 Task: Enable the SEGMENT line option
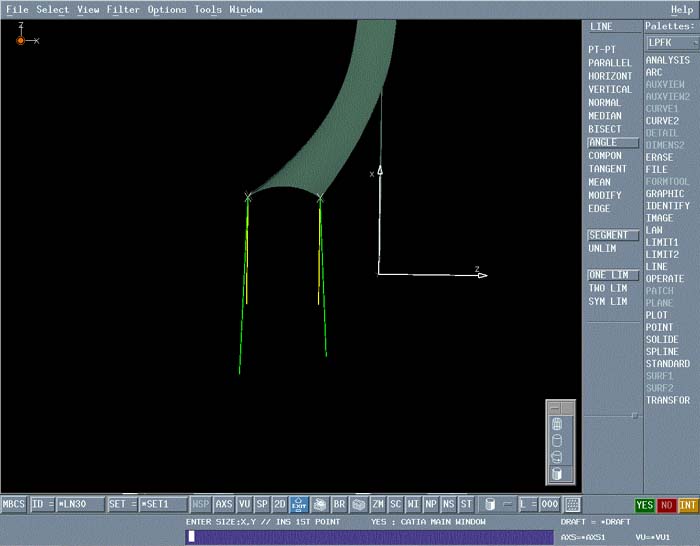tap(608, 235)
